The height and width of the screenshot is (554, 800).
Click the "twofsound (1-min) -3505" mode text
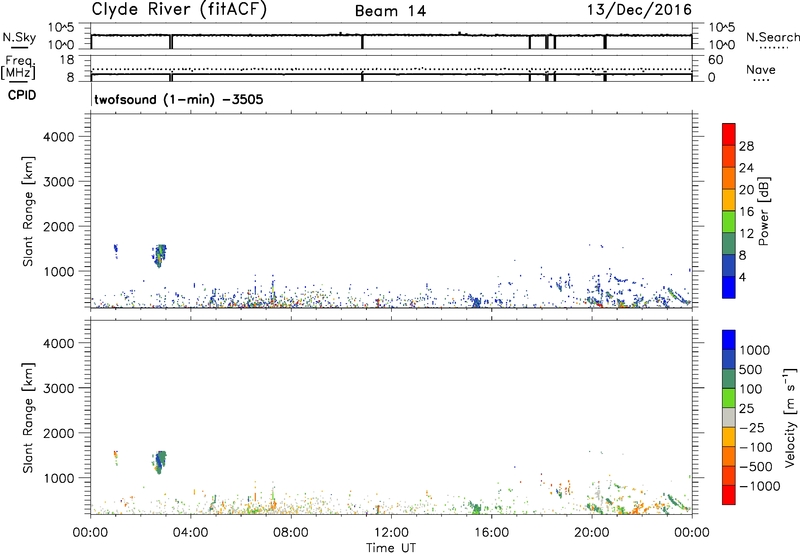click(179, 99)
